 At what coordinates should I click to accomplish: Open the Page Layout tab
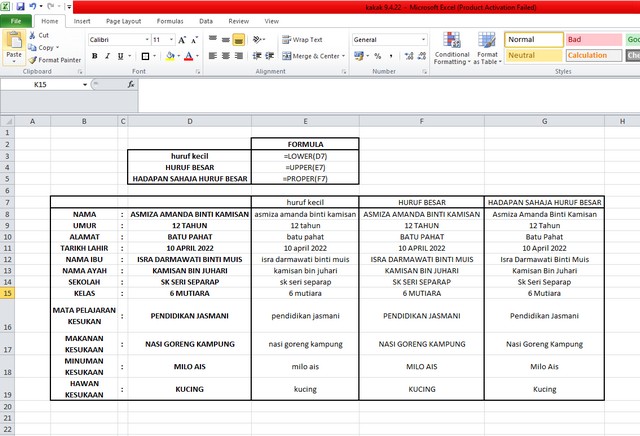[x=122, y=20]
